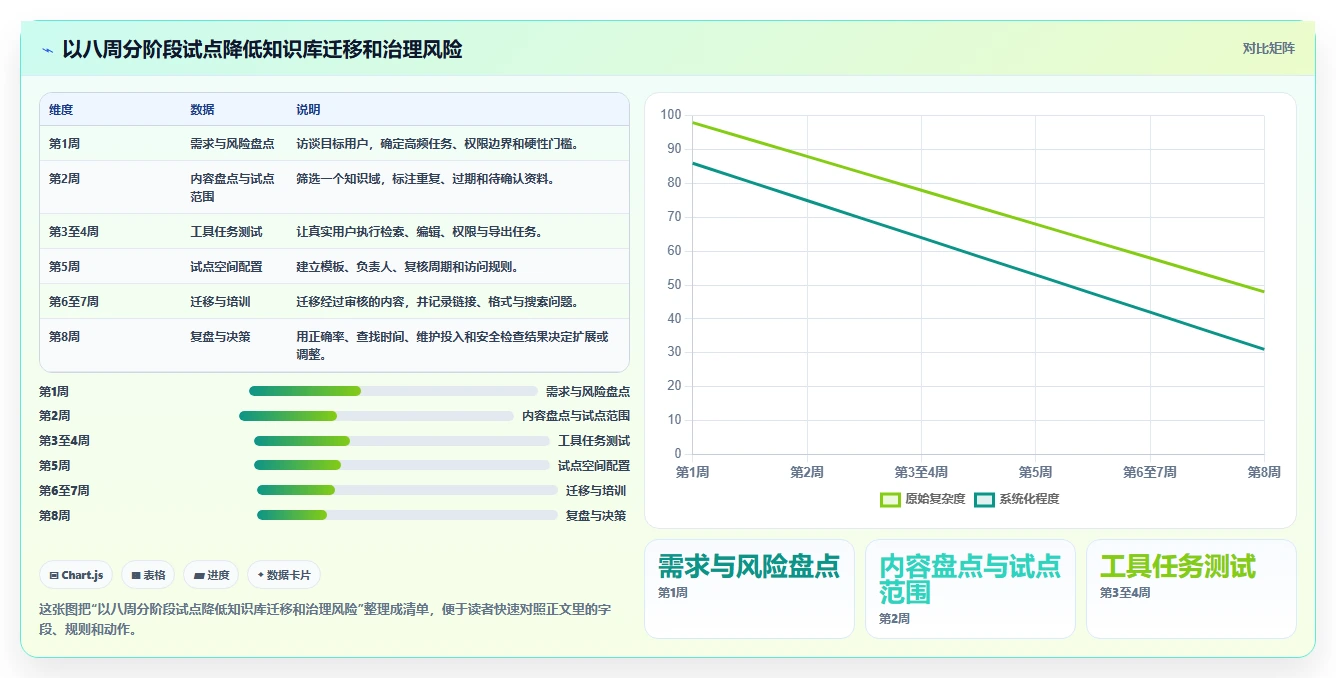Viewport: 1336px width, 678px height.
Task: Click the 第8周 progress bar
Action: 407,515
